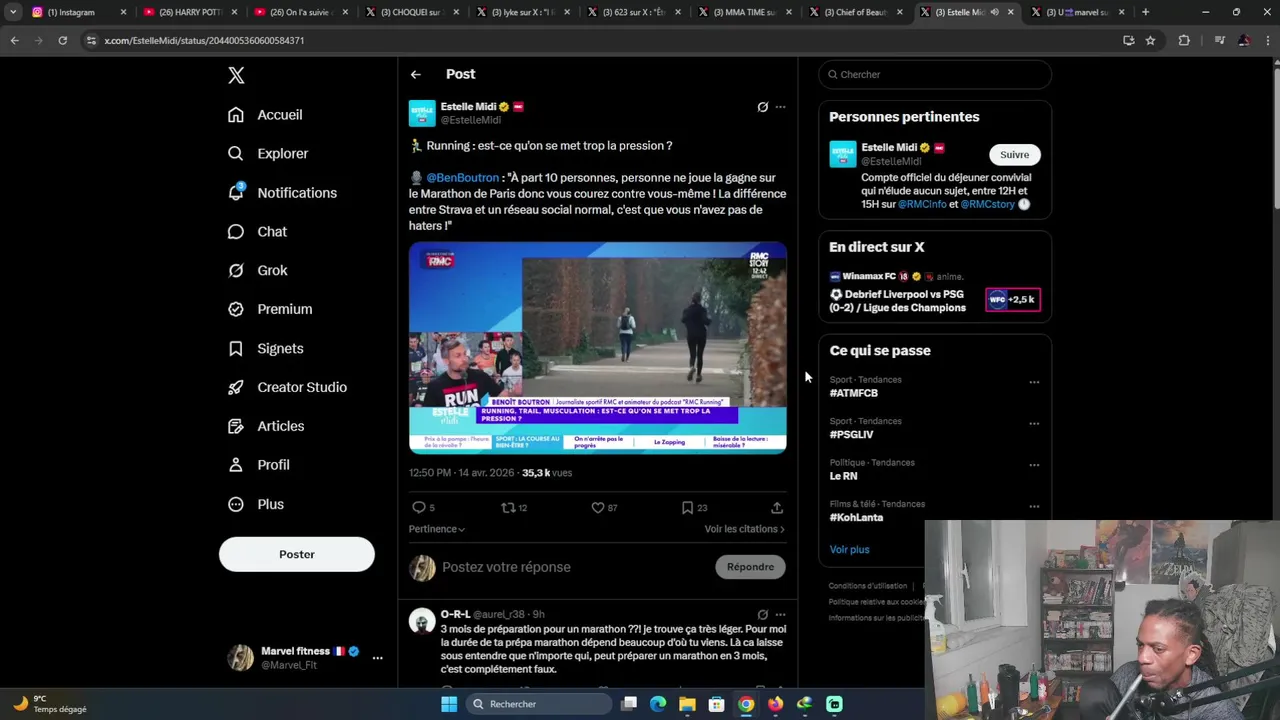Image resolution: width=1280 pixels, height=720 pixels.
Task: Open more options on Estelle Midi post
Action: coord(781,107)
